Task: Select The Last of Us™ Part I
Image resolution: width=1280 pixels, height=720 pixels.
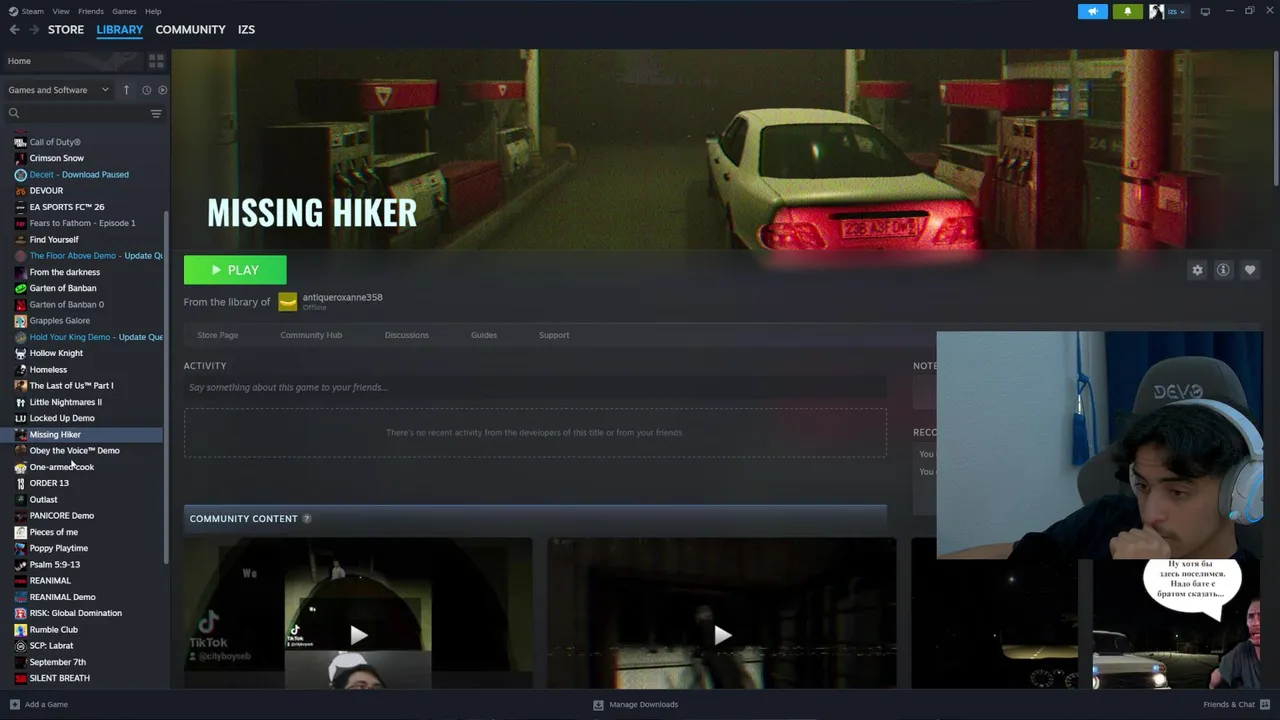Action: (71, 385)
